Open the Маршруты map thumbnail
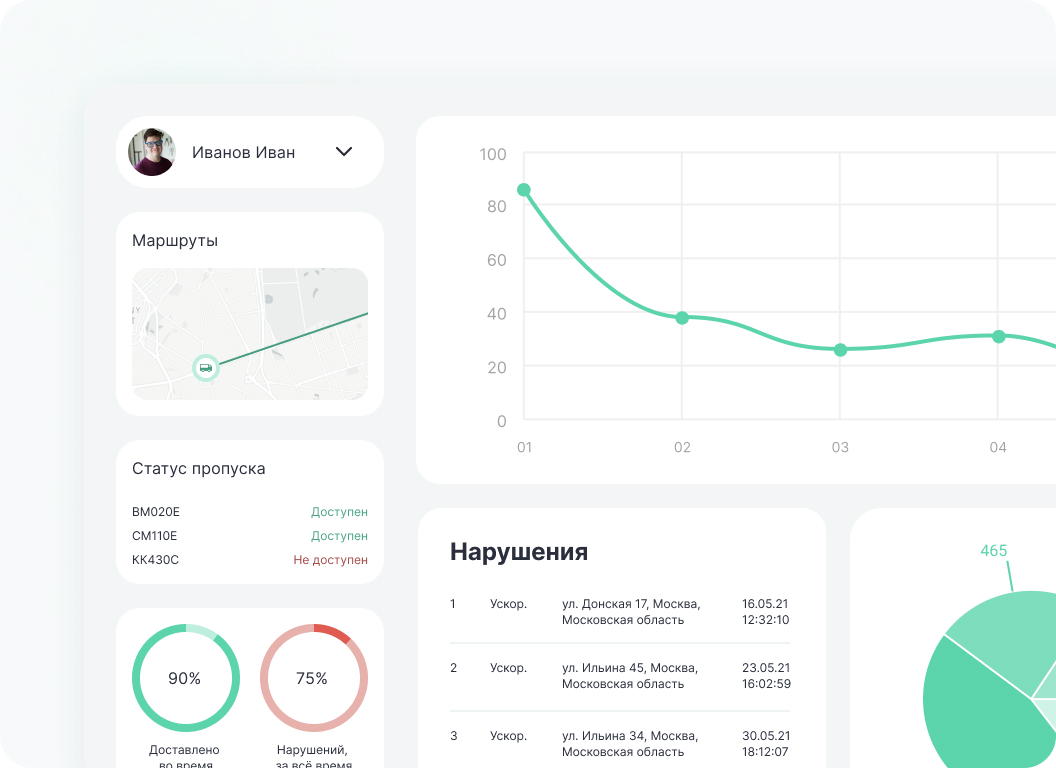The image size is (1056, 768). pos(250,333)
